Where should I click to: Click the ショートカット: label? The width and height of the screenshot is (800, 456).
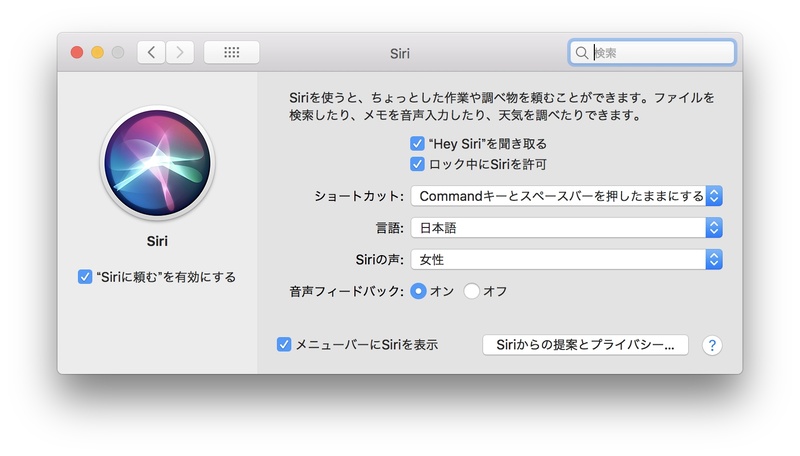pyautogui.click(x=359, y=196)
